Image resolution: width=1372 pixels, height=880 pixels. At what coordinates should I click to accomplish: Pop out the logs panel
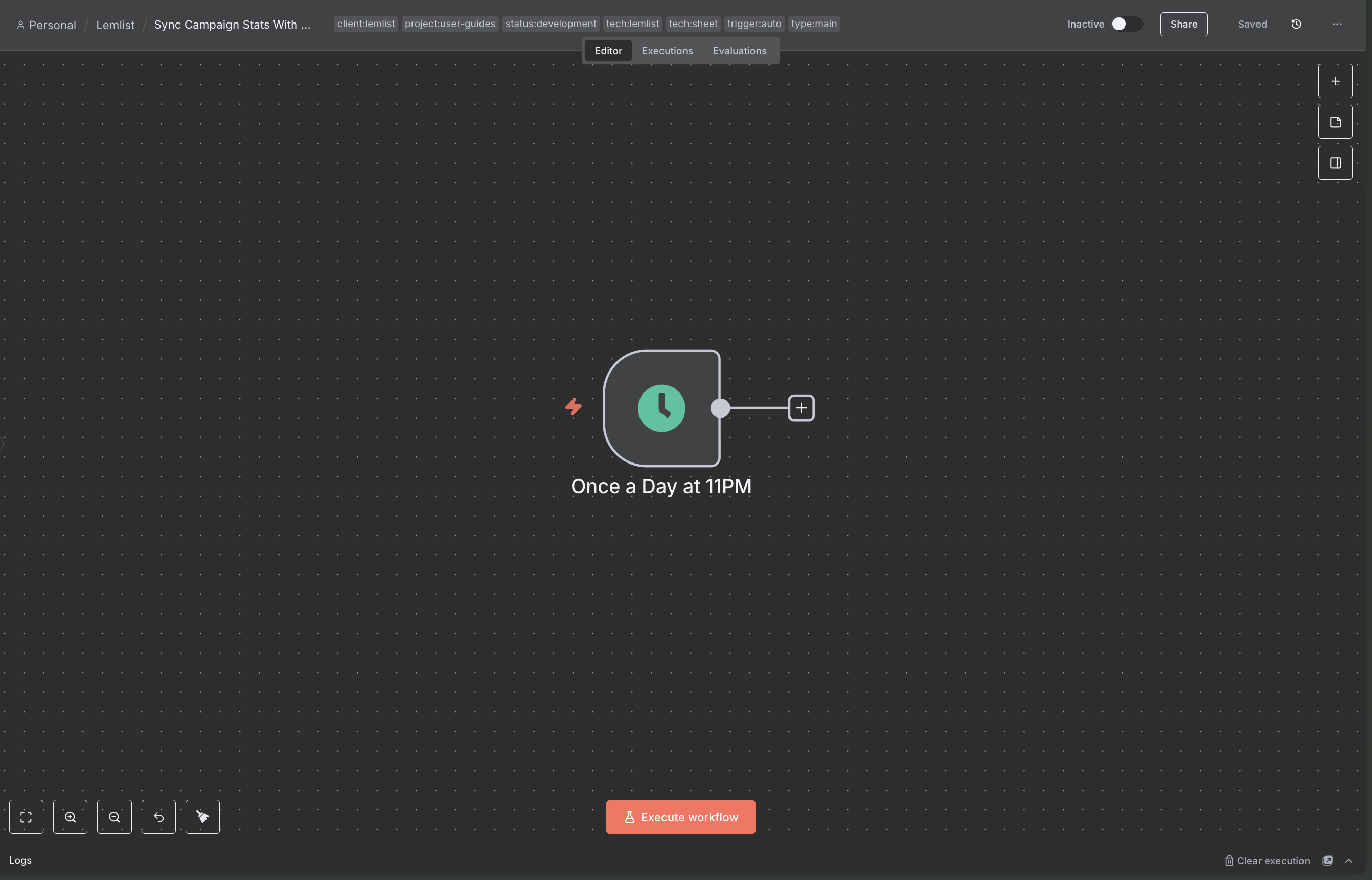coord(1328,861)
